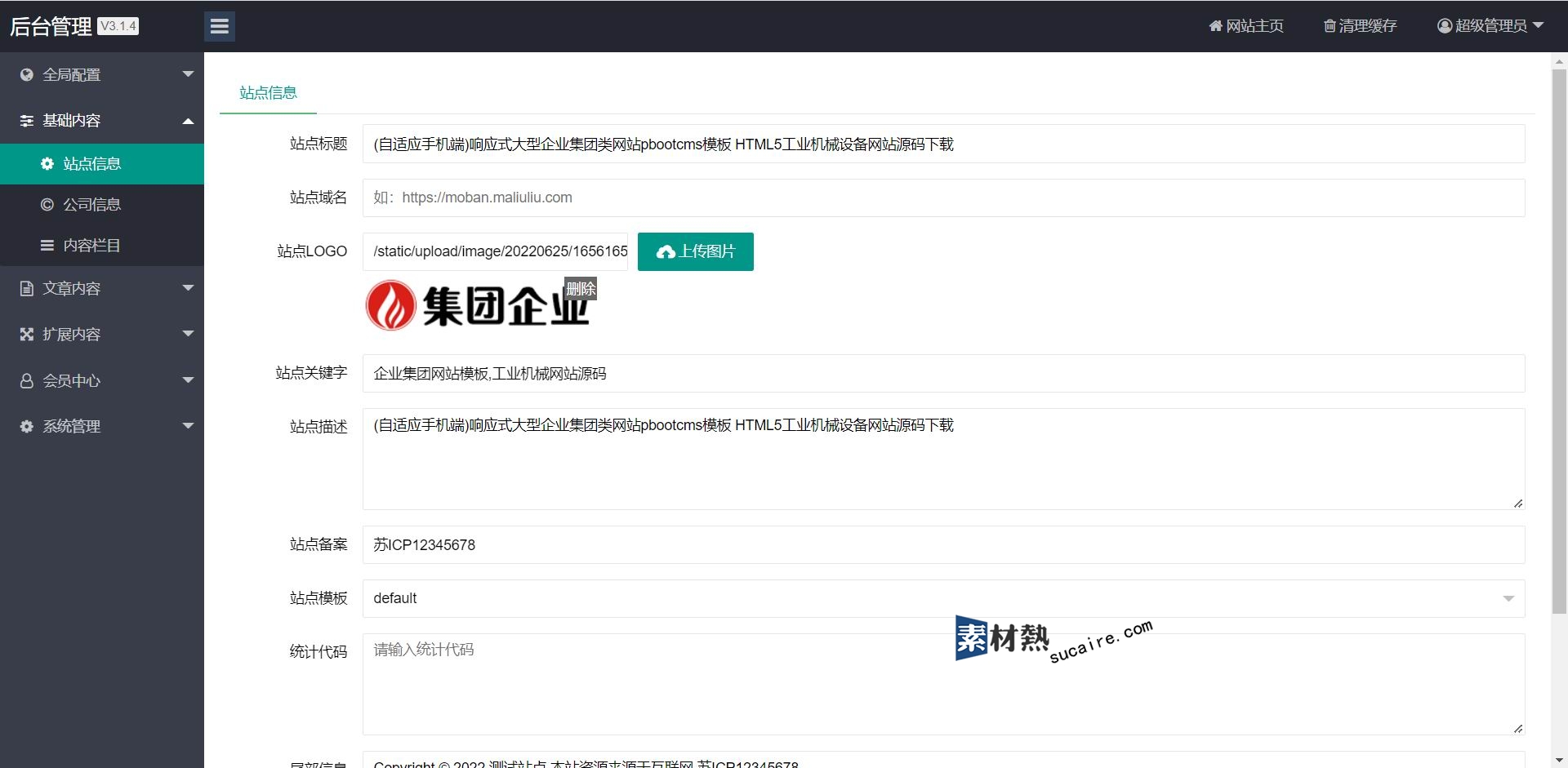This screenshot has height=768, width=1568.
Task: Click the home icon beside 网站主页
Action: point(1215,26)
